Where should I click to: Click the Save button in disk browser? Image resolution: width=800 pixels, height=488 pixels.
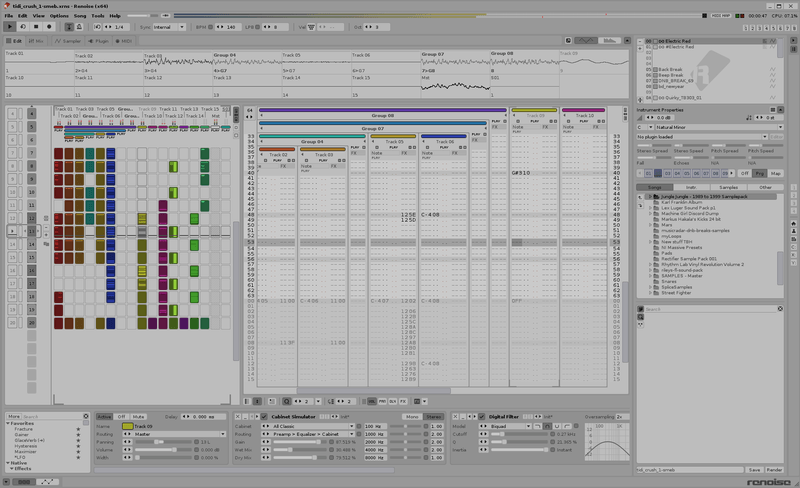754,470
